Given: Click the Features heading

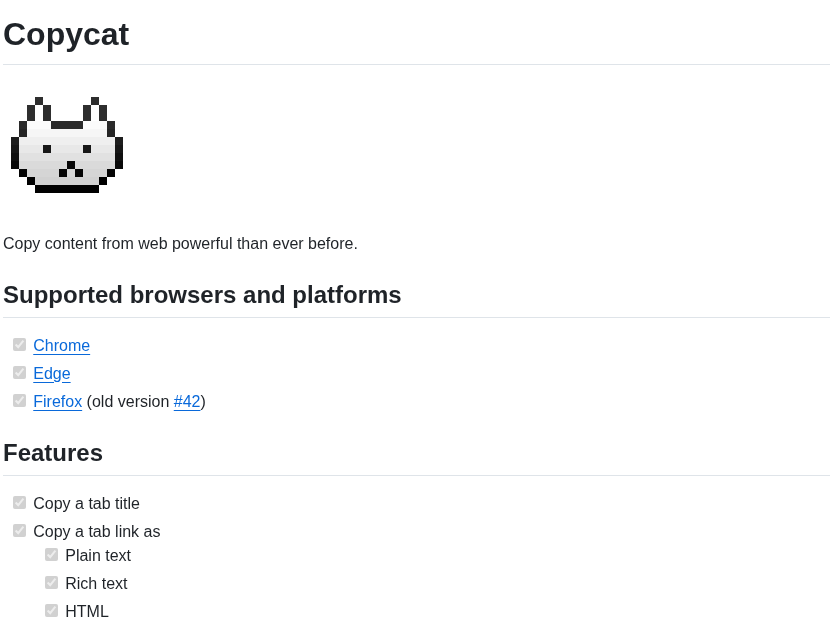Looking at the screenshot, I should 53,453.
